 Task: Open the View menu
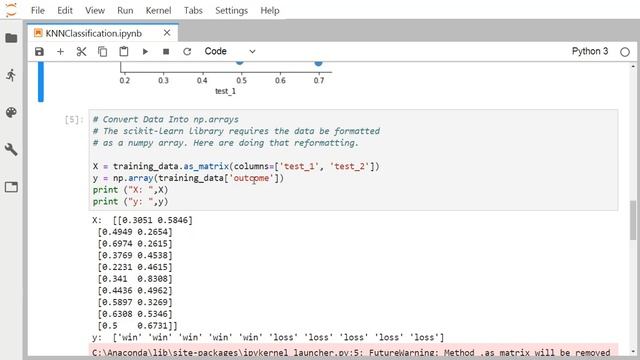[x=95, y=10]
